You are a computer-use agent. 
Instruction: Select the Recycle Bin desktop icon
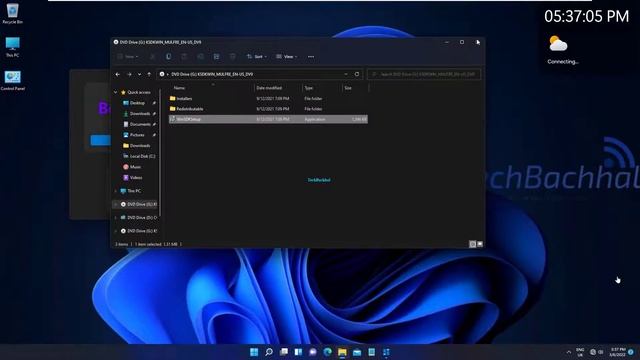(x=12, y=13)
